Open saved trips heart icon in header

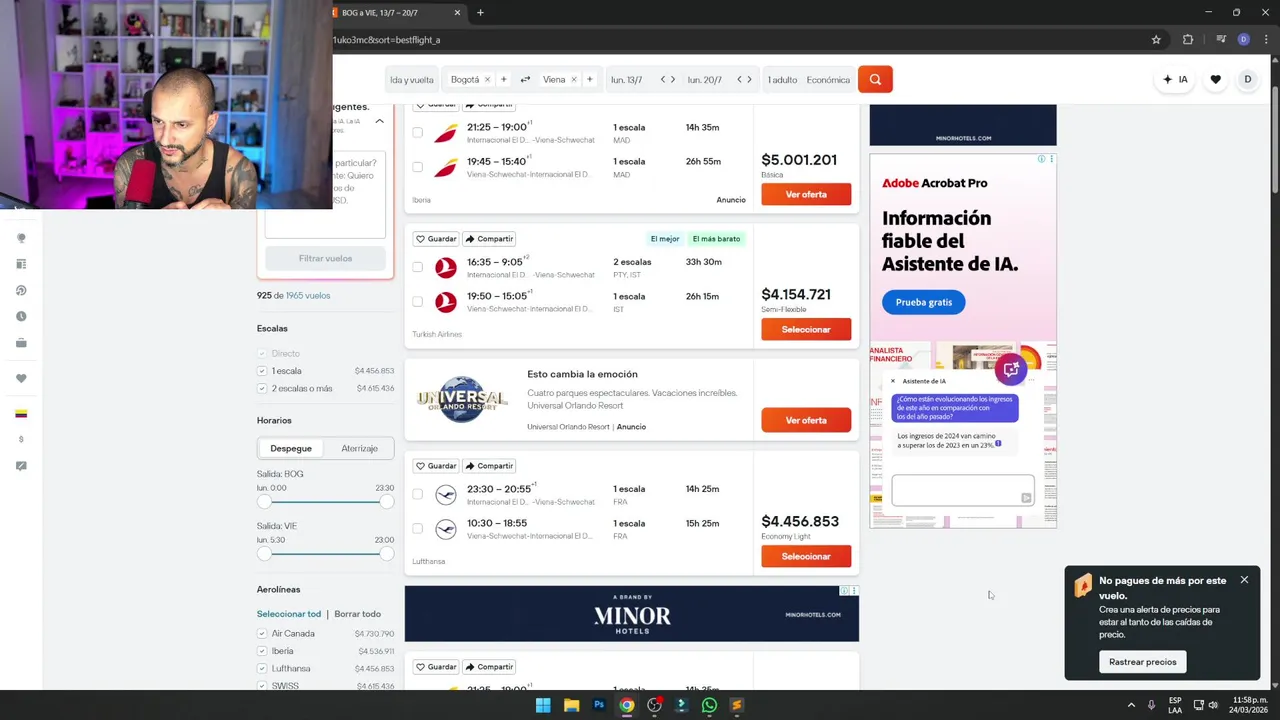(x=1215, y=80)
